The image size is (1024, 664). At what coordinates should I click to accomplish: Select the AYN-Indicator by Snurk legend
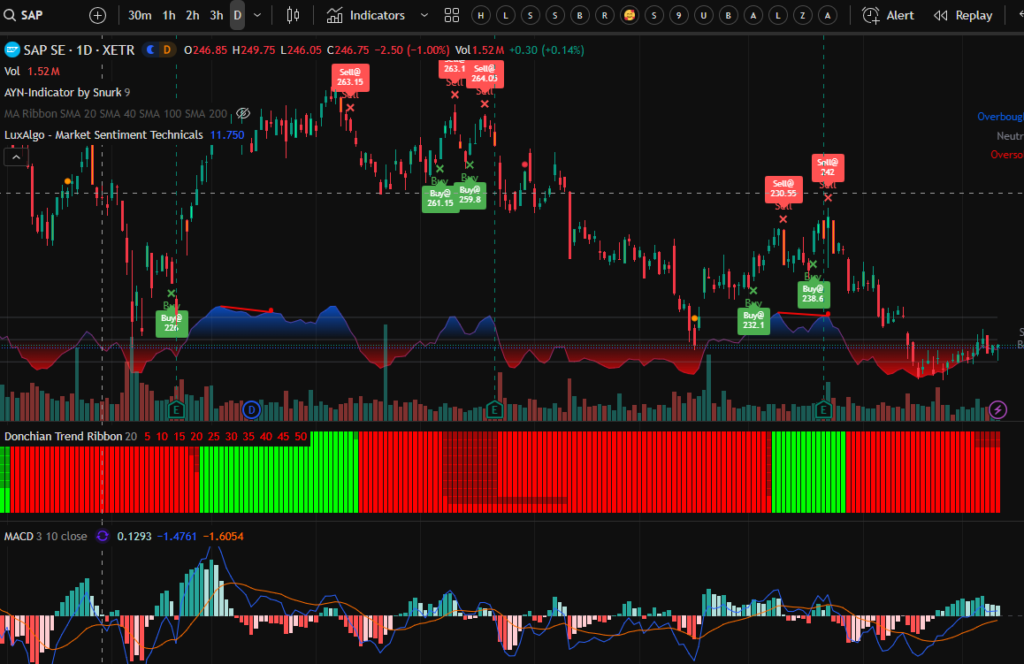click(62, 92)
